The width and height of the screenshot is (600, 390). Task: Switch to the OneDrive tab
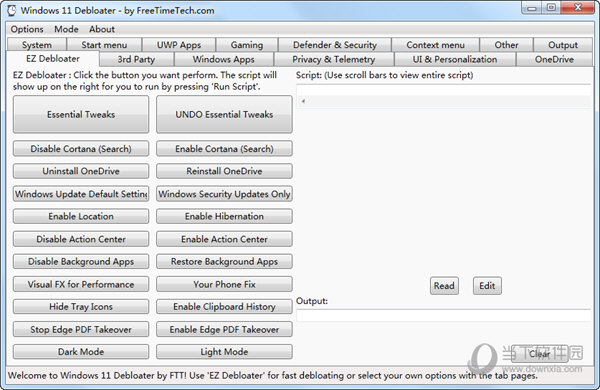[x=554, y=59]
